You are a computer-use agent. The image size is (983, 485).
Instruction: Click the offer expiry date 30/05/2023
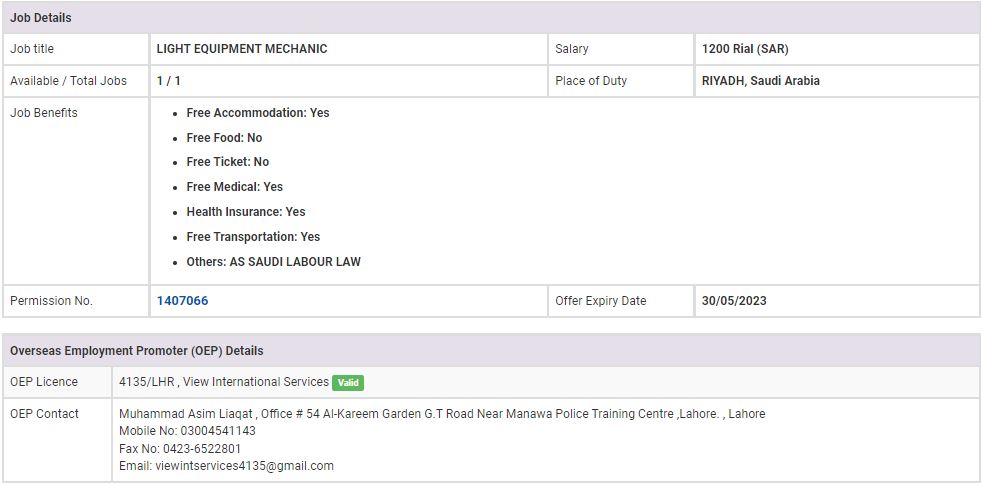tap(734, 301)
